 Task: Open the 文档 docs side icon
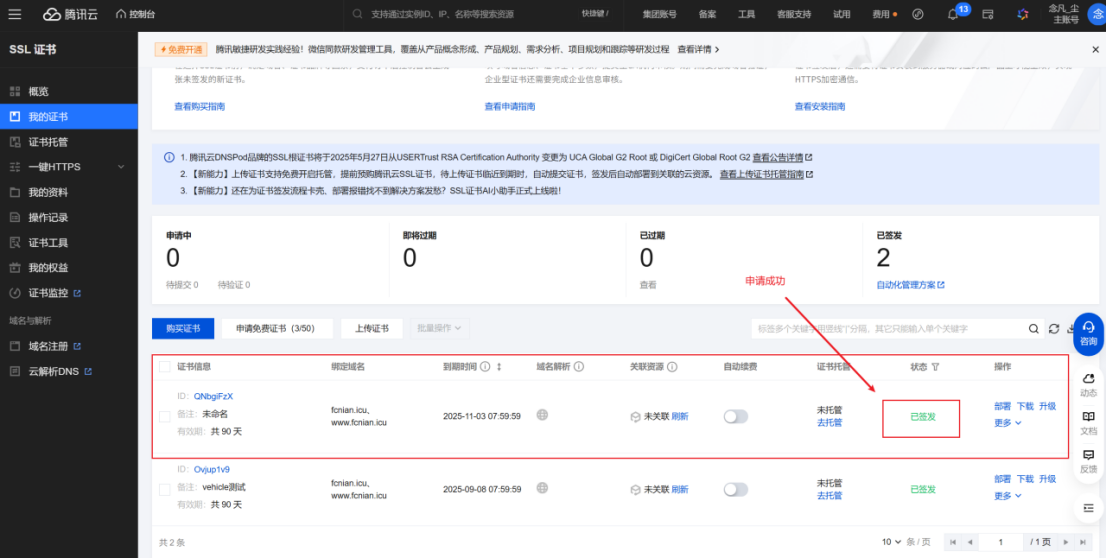pyautogui.click(x=1089, y=423)
